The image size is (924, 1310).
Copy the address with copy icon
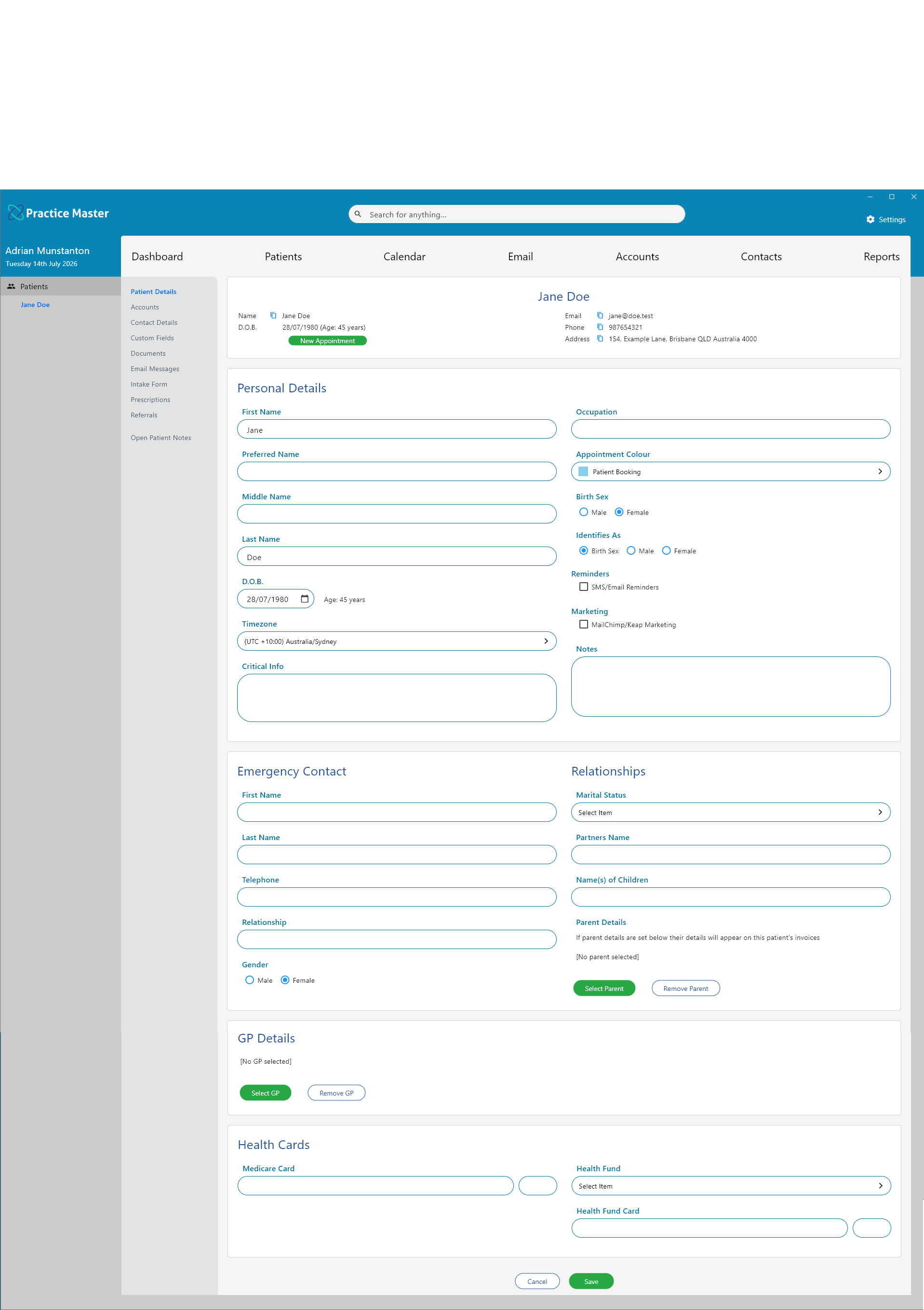click(600, 338)
